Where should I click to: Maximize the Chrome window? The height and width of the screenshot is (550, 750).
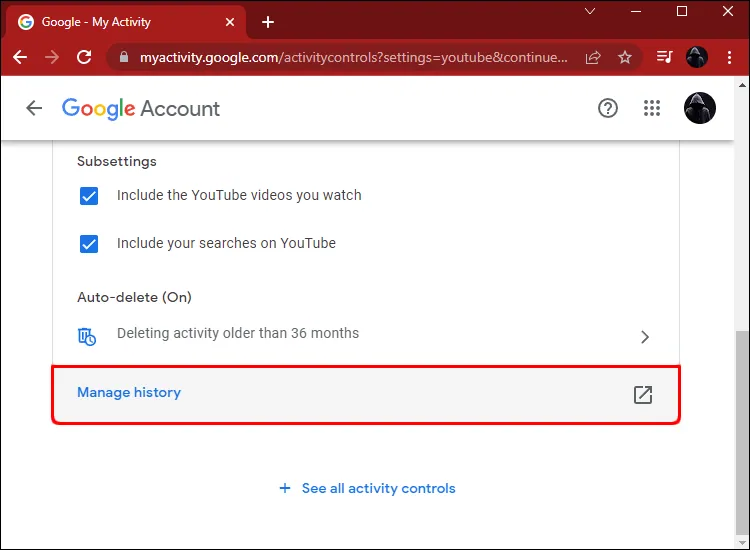pos(682,11)
